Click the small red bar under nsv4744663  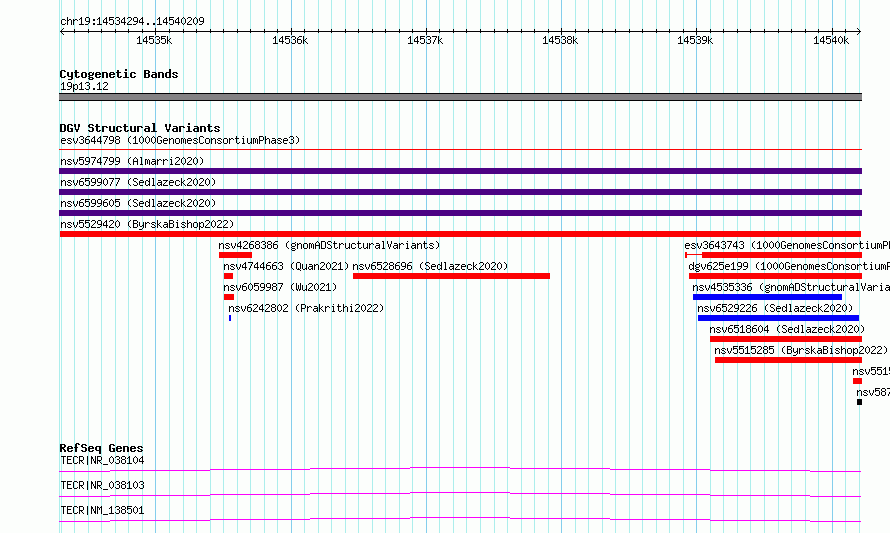(x=228, y=276)
